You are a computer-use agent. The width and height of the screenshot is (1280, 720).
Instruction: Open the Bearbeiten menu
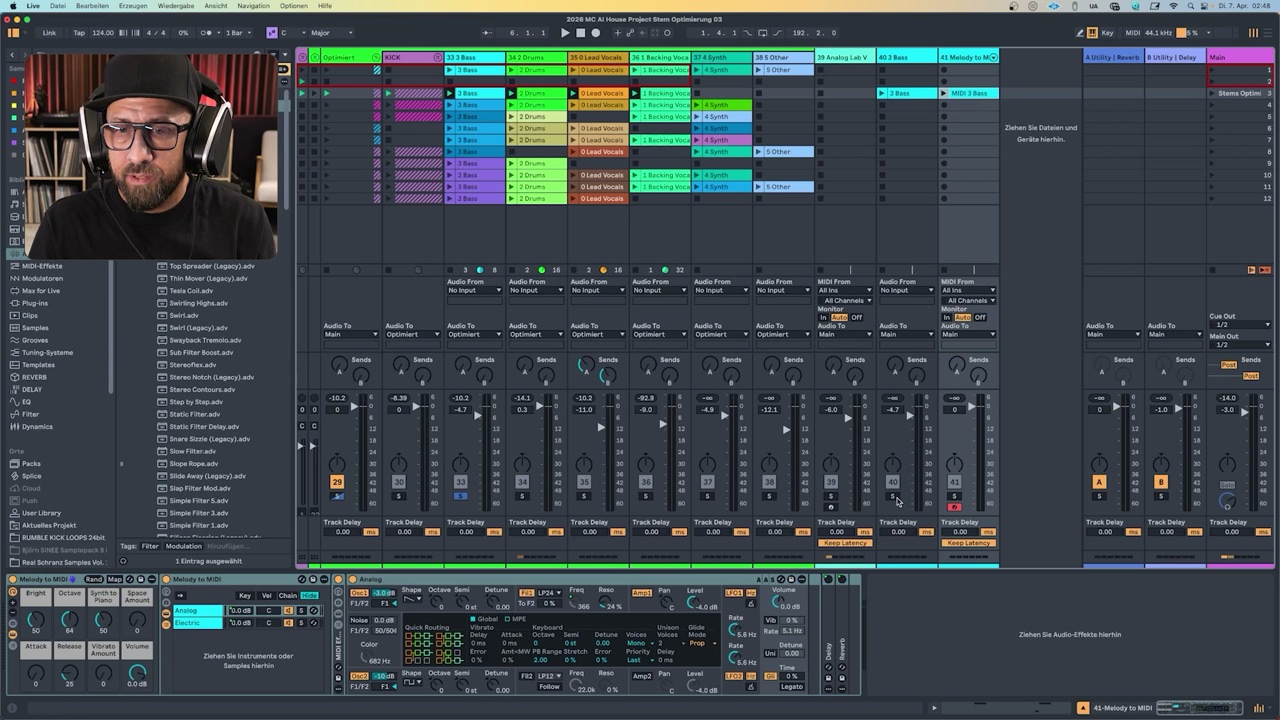point(92,6)
